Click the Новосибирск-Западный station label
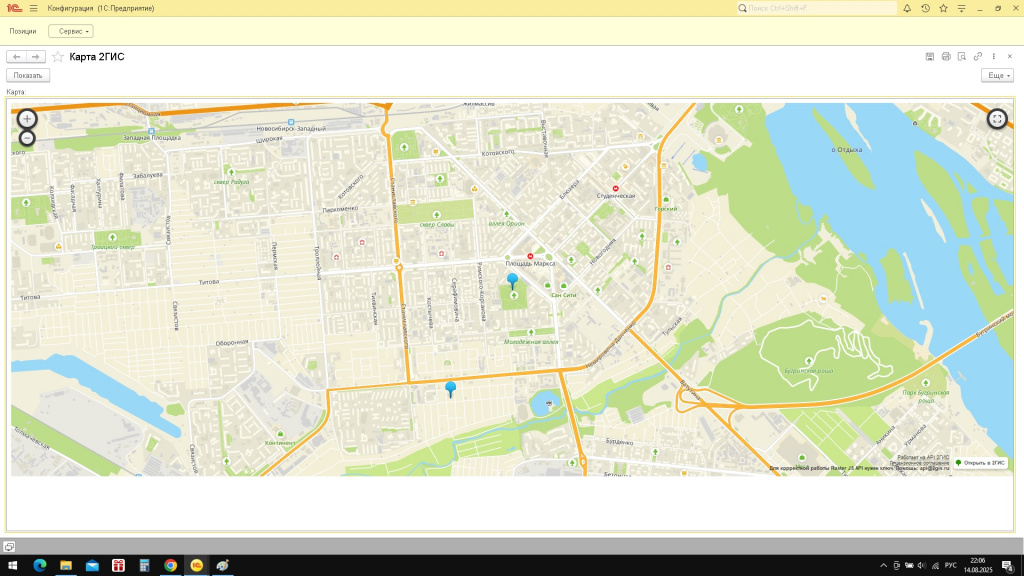 click(x=291, y=129)
